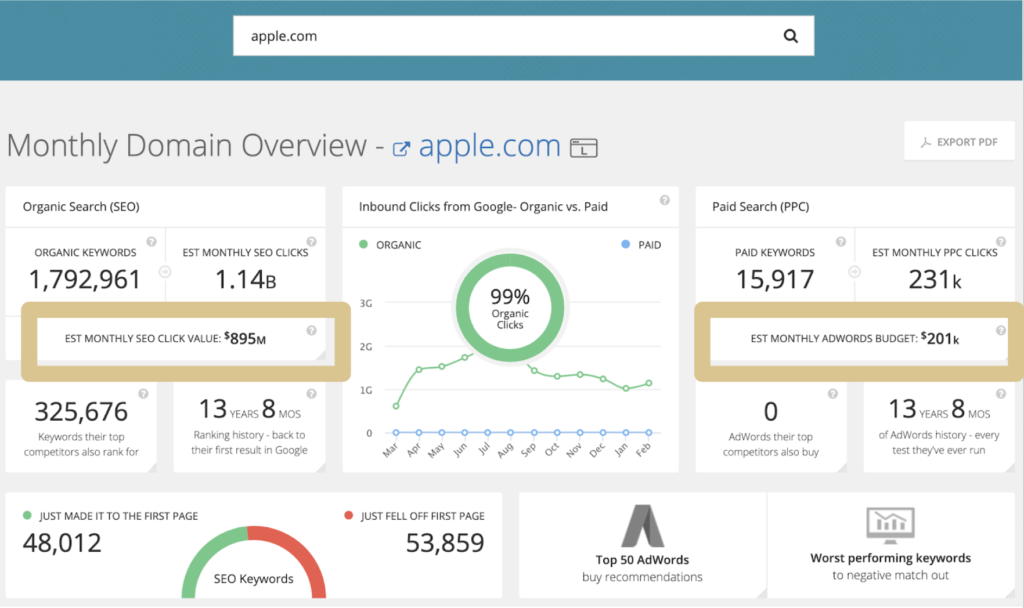Click the $895M SEO click value

click(x=245, y=338)
